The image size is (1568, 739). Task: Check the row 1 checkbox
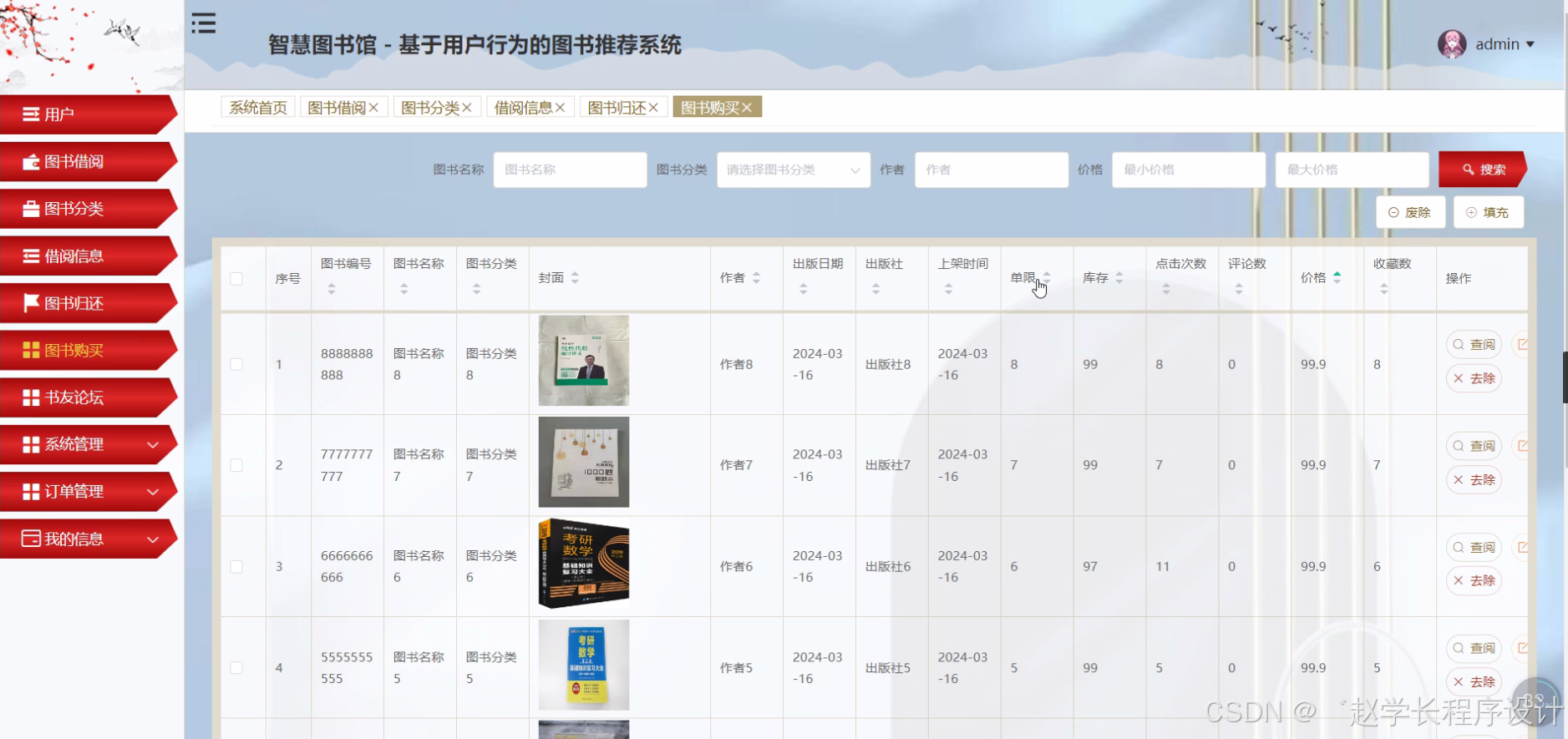pyautogui.click(x=236, y=364)
